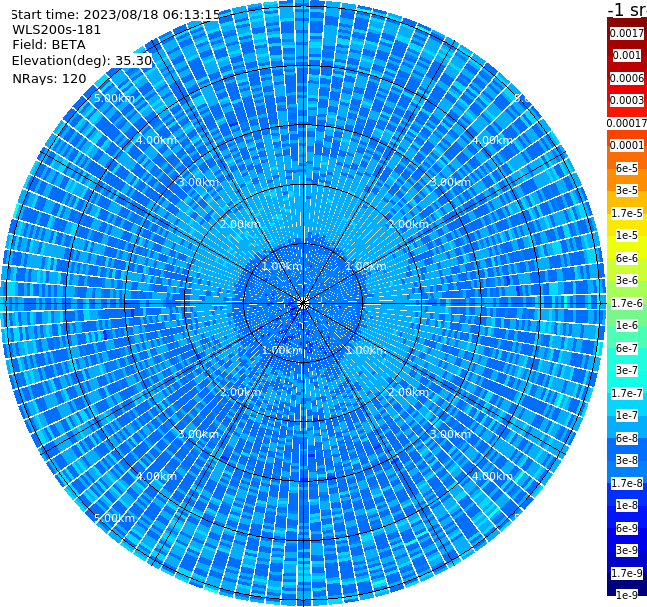The image size is (647, 607).
Task: Click the 3e-8 colorbar value
Action: click(627, 460)
